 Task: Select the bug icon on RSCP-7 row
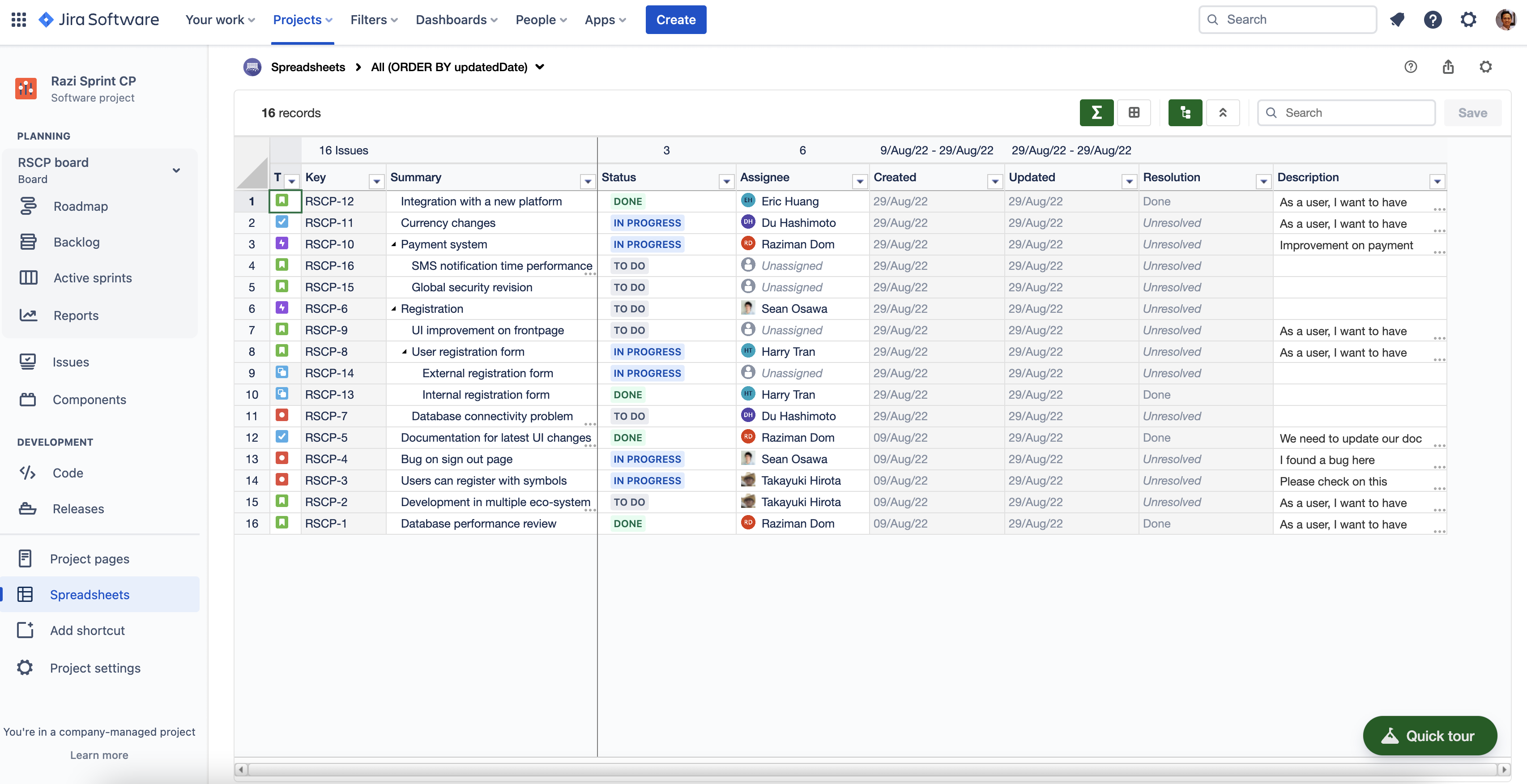282,415
